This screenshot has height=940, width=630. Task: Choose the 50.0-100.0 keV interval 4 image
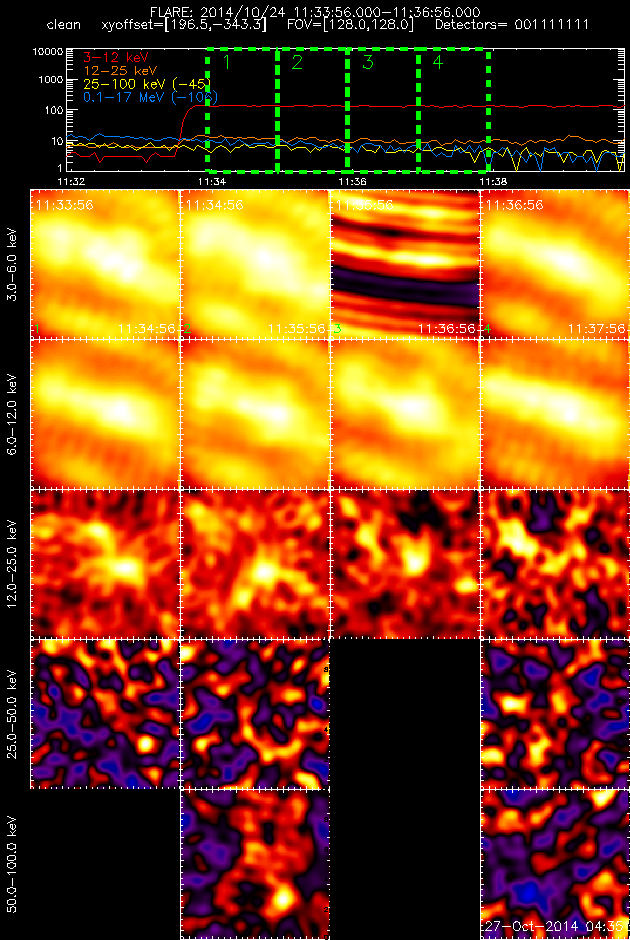pos(555,864)
